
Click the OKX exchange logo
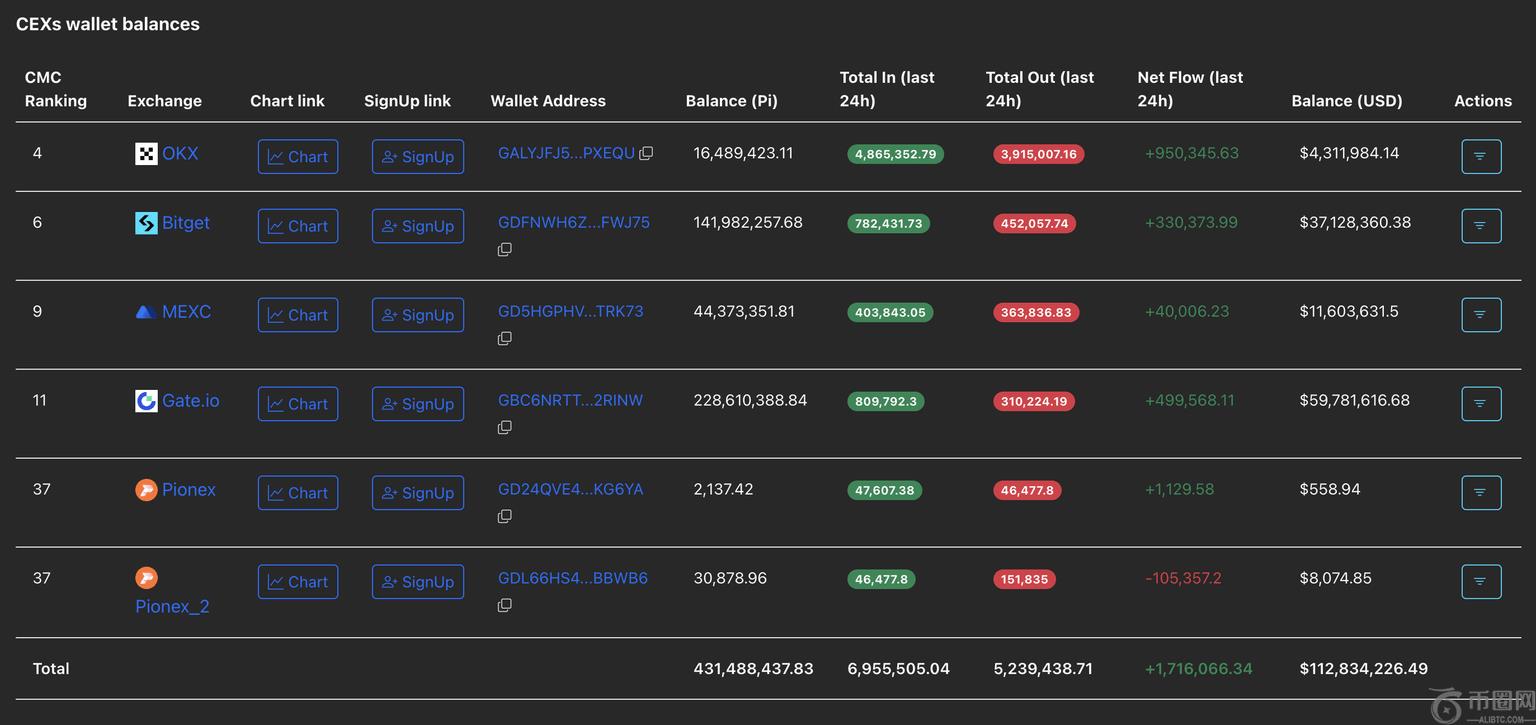tap(146, 154)
